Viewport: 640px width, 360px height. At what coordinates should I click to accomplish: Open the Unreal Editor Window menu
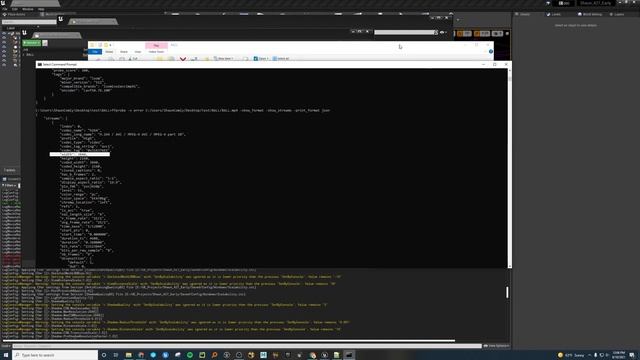(28, 9)
